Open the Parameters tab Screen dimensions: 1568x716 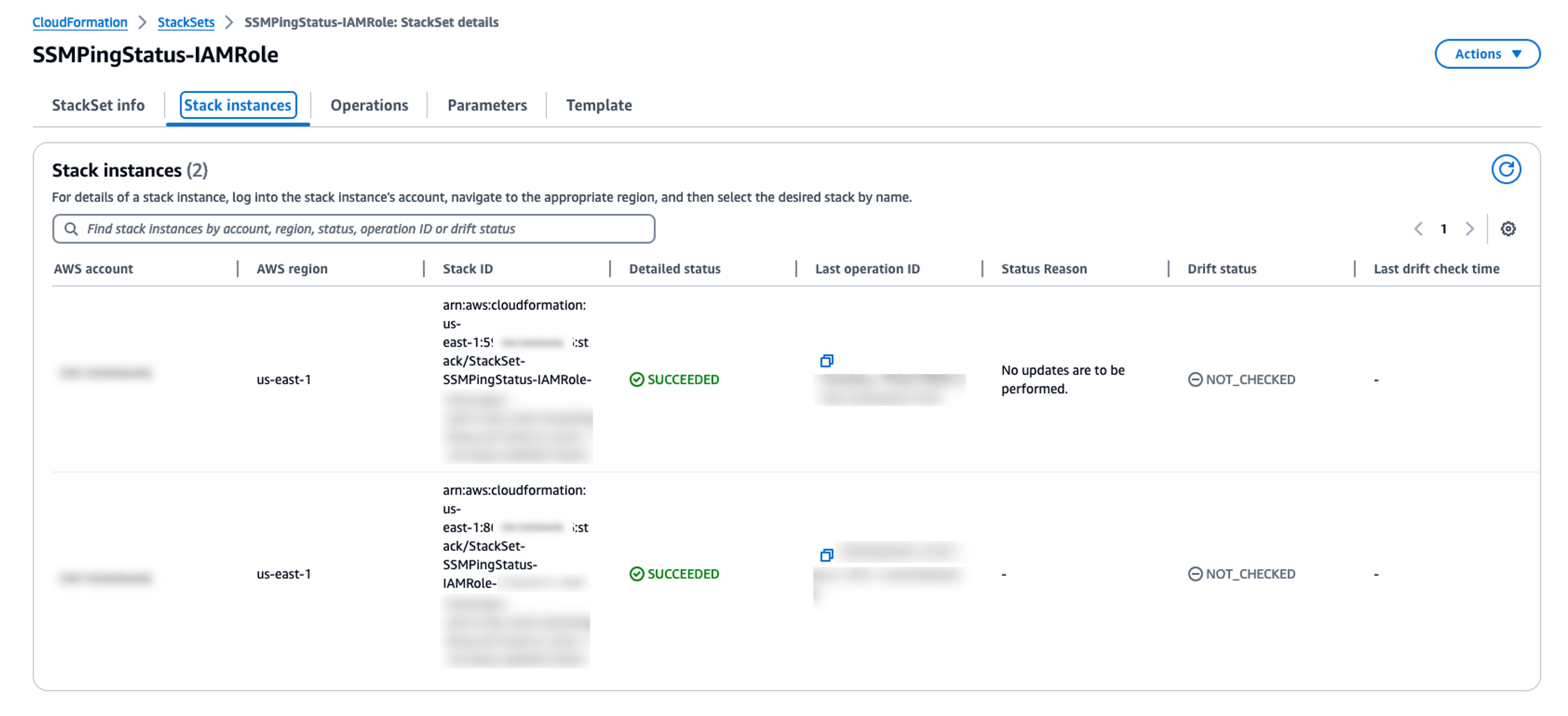click(x=487, y=105)
